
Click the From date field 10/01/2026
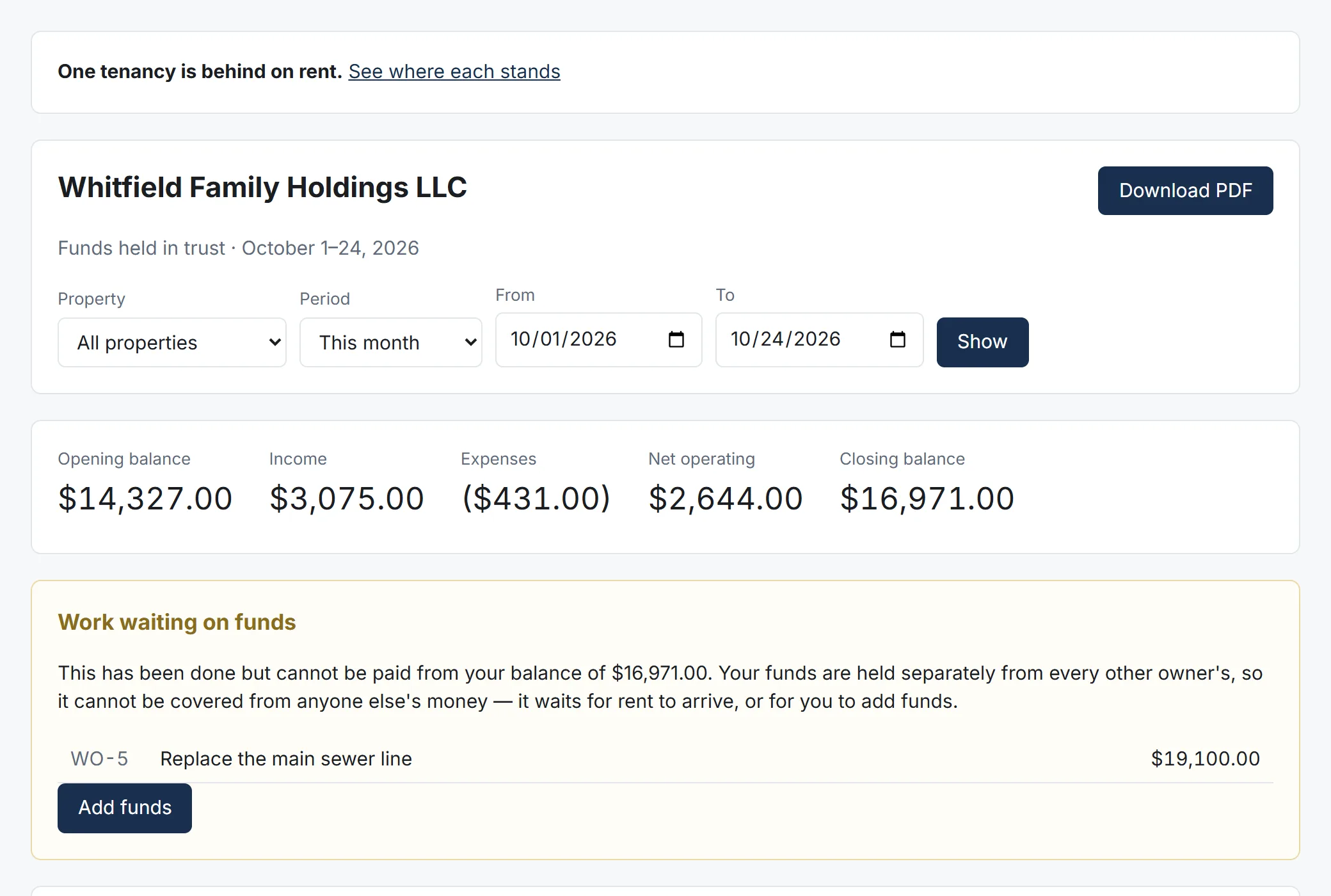pyautogui.click(x=598, y=340)
